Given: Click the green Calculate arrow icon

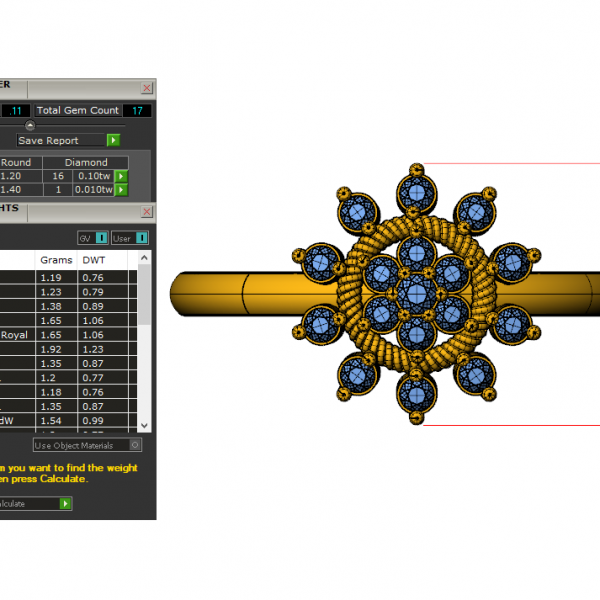Looking at the screenshot, I should click(65, 503).
